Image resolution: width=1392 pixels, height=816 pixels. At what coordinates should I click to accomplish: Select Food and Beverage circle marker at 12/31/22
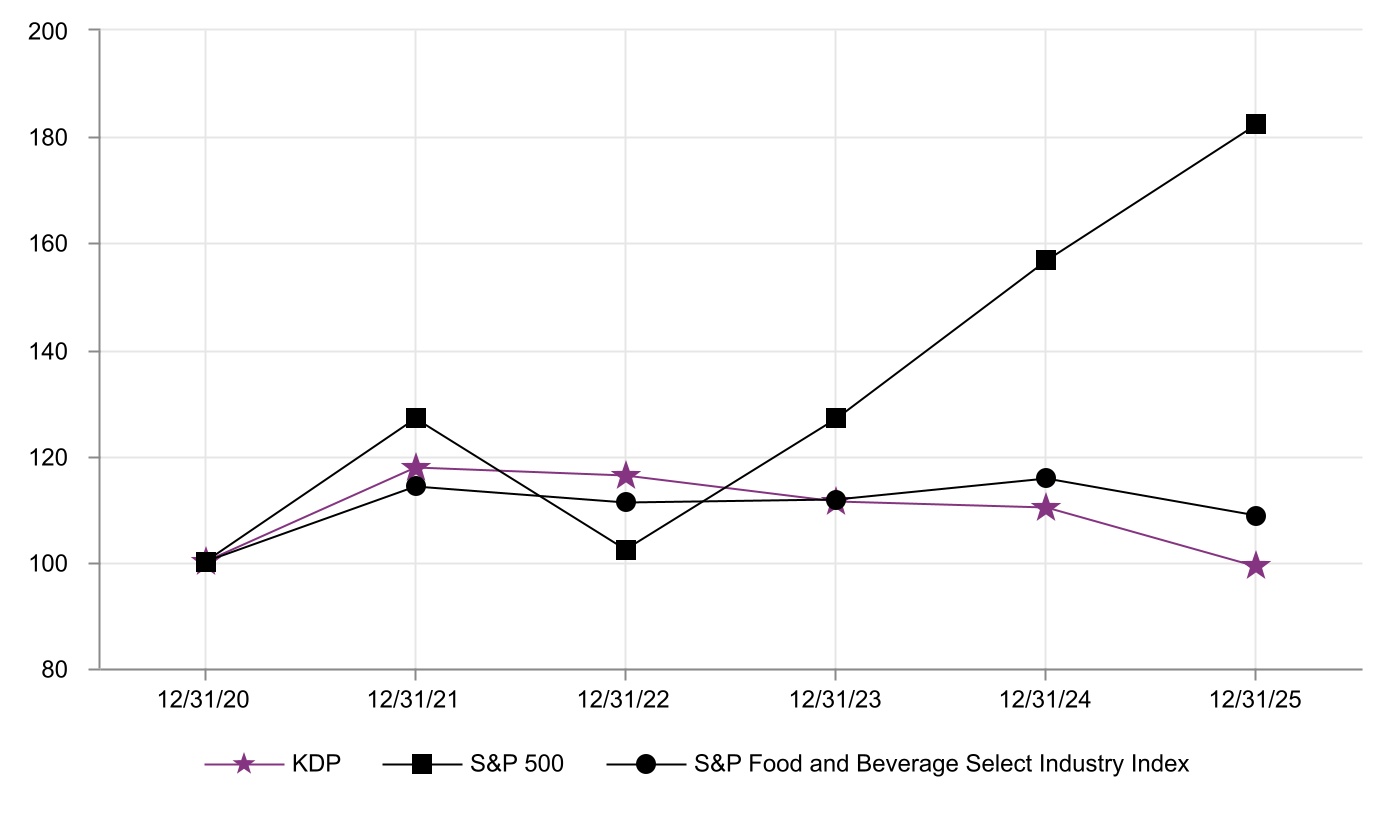click(626, 502)
